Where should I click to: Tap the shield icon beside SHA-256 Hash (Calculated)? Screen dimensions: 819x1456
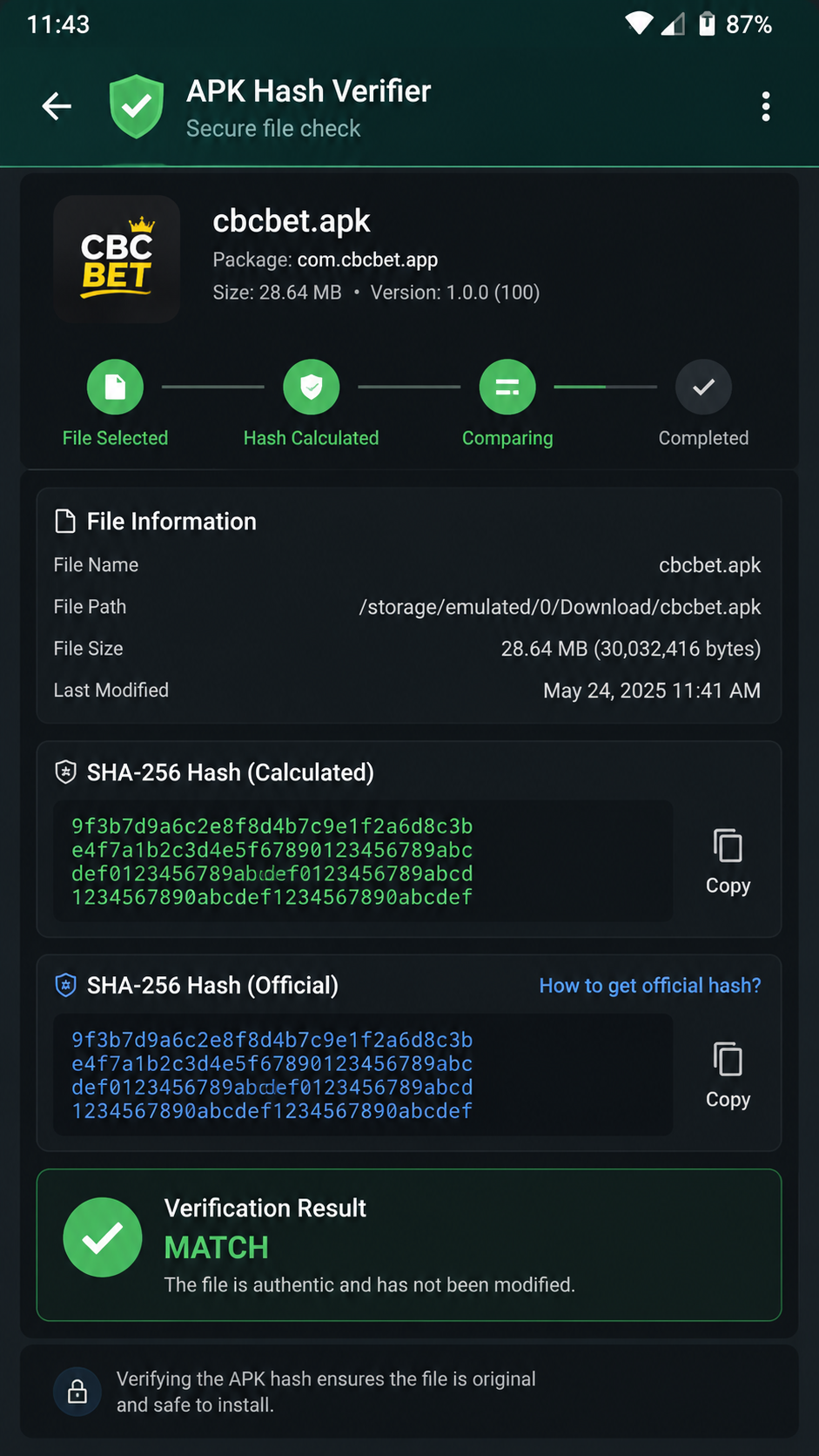(x=65, y=772)
